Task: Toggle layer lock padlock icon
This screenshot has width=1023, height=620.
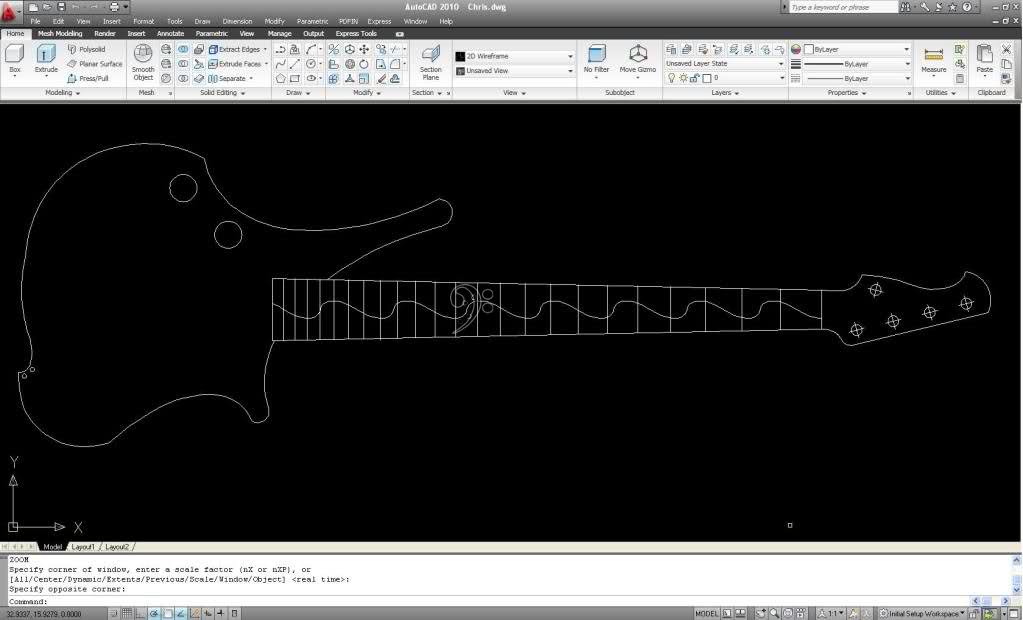Action: pos(694,78)
